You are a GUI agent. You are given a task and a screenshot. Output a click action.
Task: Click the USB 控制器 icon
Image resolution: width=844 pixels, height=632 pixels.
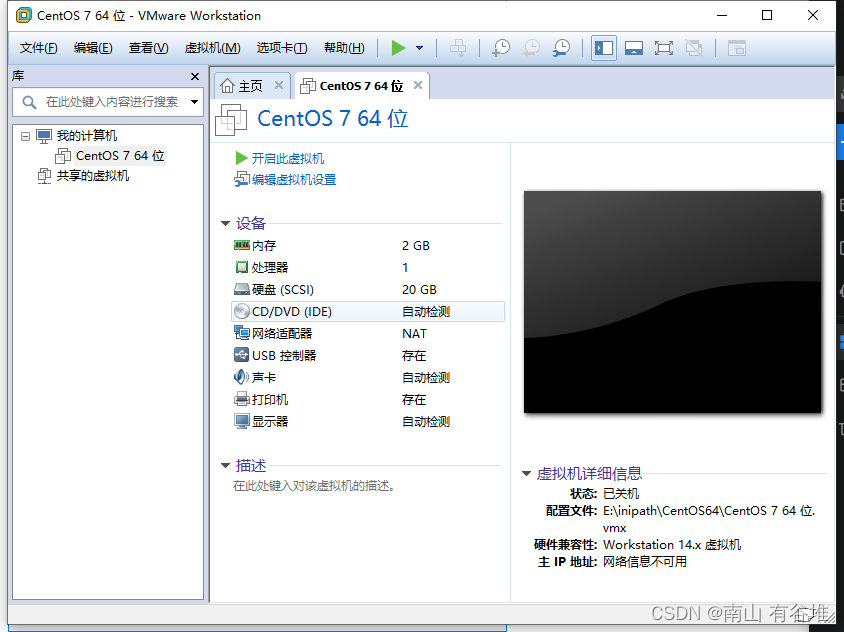[x=242, y=355]
